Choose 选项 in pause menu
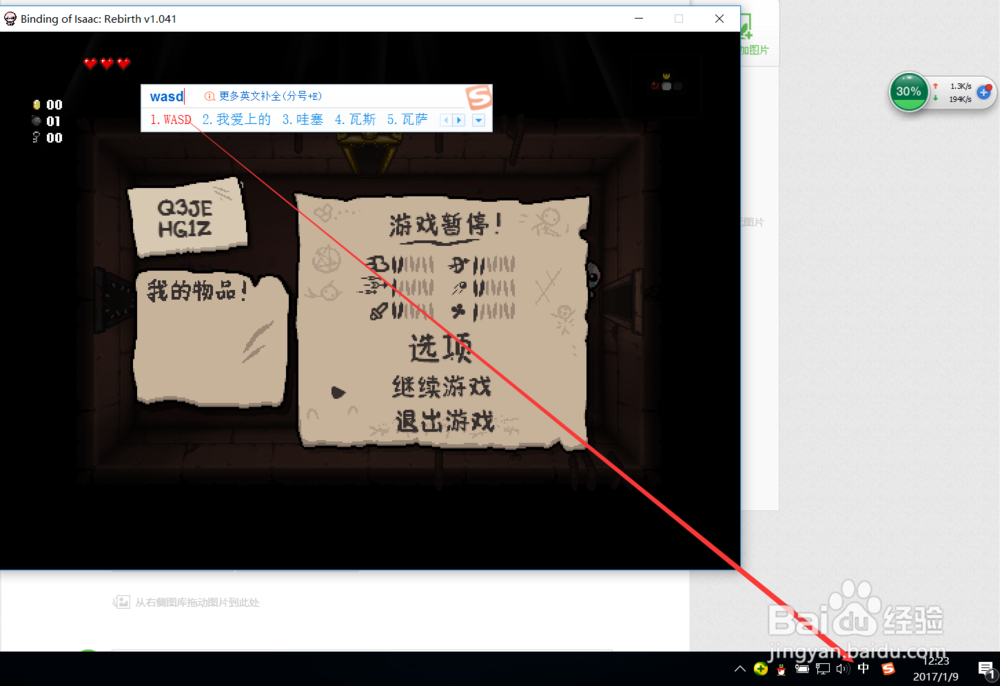 (x=440, y=348)
